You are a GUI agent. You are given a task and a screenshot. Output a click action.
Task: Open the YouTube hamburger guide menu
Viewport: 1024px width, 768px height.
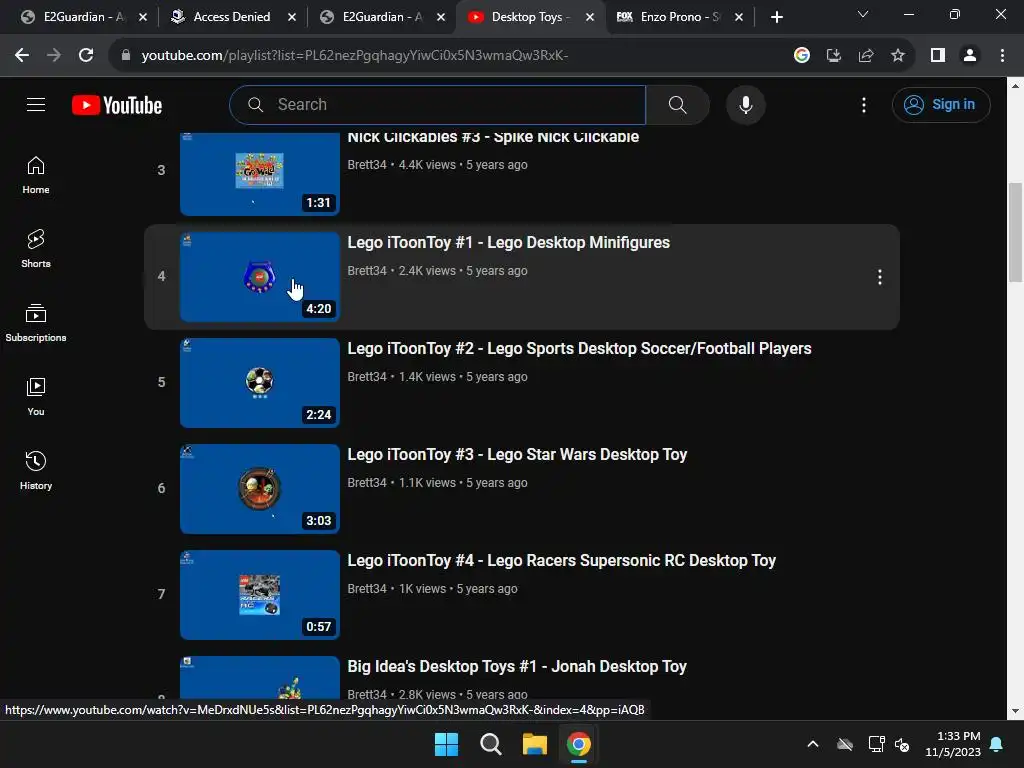tap(36, 104)
